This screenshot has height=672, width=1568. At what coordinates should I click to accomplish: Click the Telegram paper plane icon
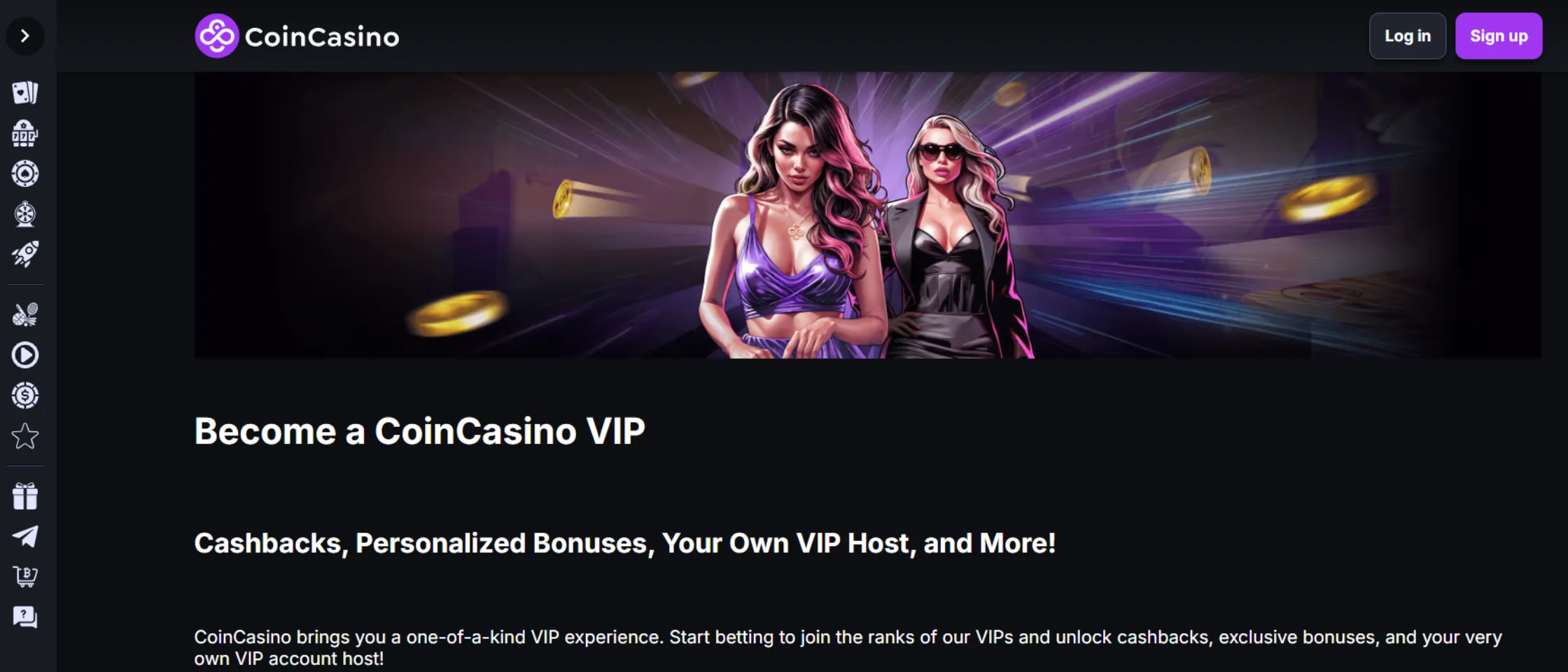[25, 537]
